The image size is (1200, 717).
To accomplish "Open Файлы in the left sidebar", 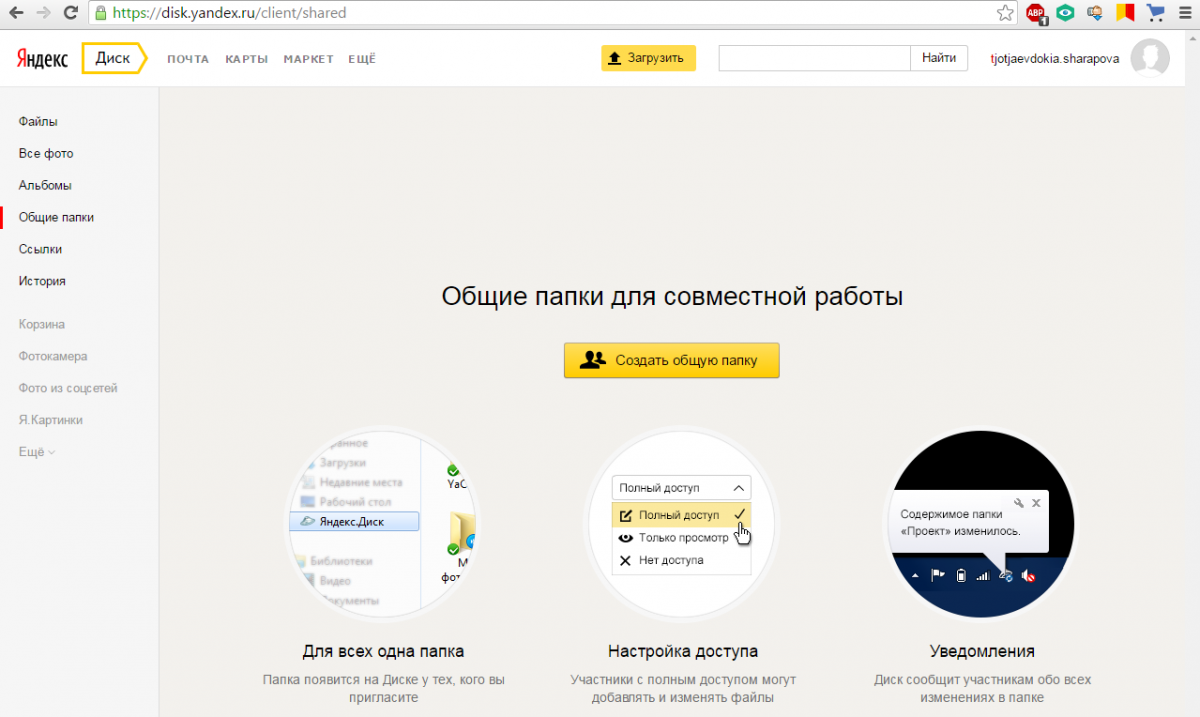I will pos(38,122).
